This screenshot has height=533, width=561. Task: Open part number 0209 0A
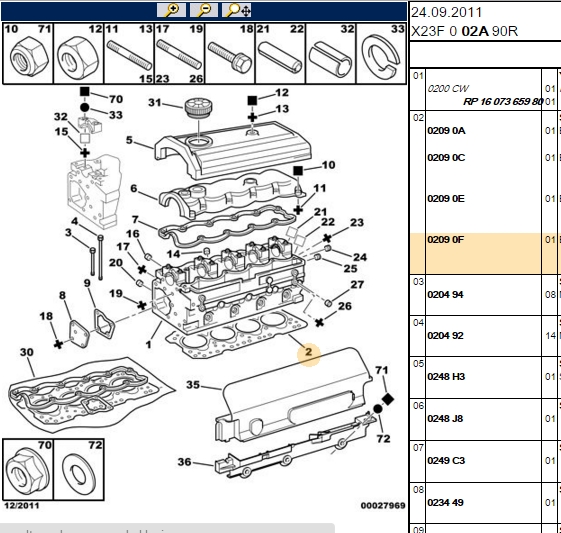pyautogui.click(x=446, y=131)
